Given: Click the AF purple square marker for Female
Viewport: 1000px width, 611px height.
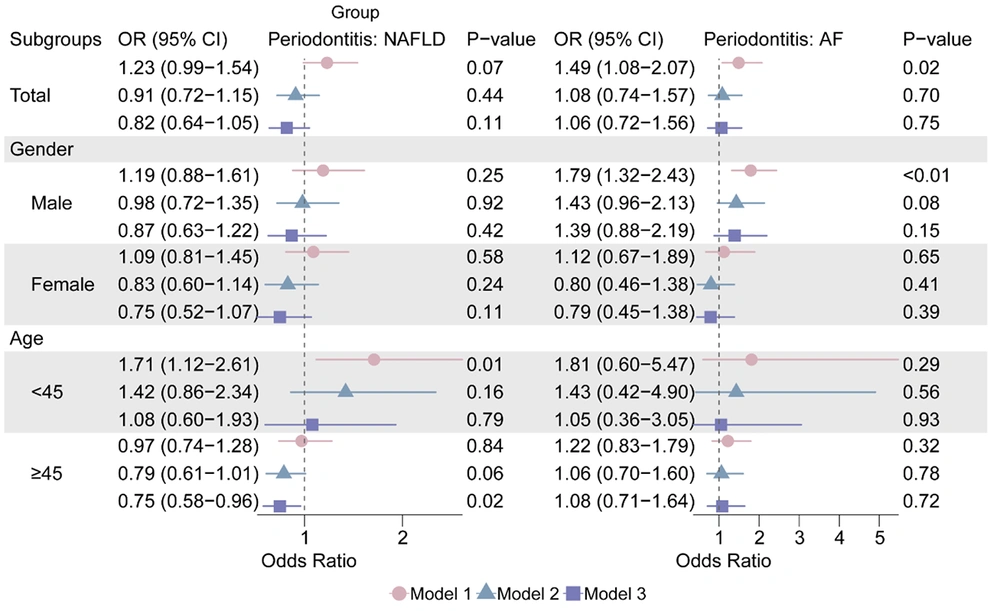Looking at the screenshot, I should (711, 316).
